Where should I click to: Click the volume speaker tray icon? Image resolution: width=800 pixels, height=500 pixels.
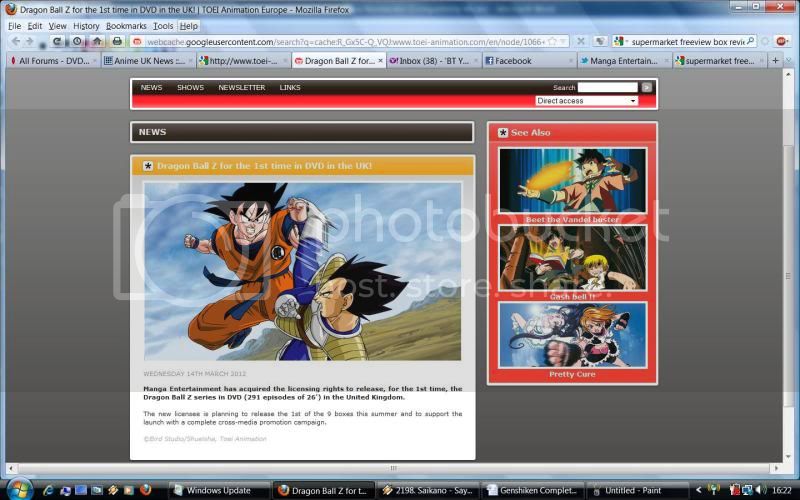(x=760, y=490)
